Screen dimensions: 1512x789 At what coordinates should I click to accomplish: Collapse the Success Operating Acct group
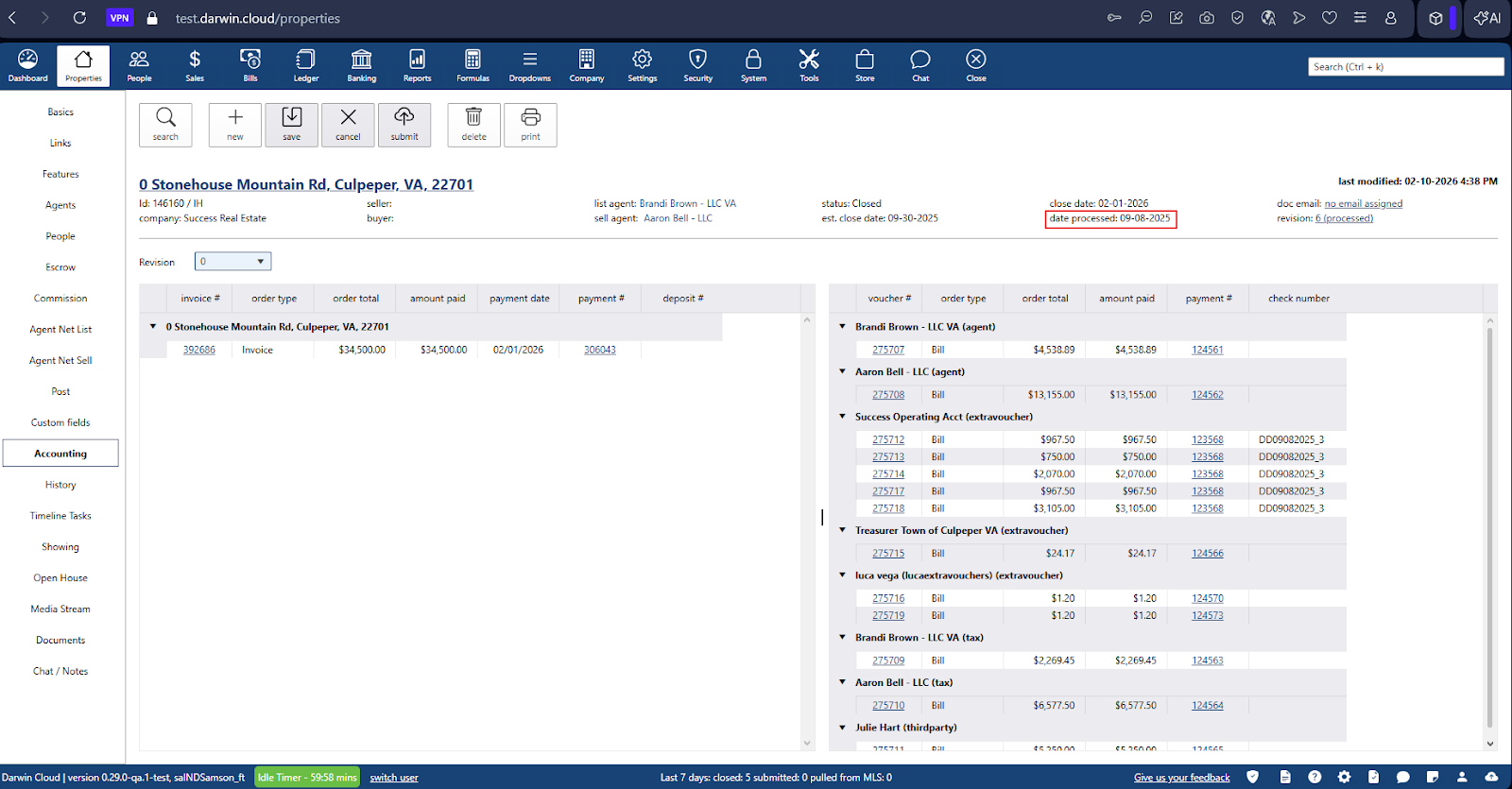pos(843,417)
